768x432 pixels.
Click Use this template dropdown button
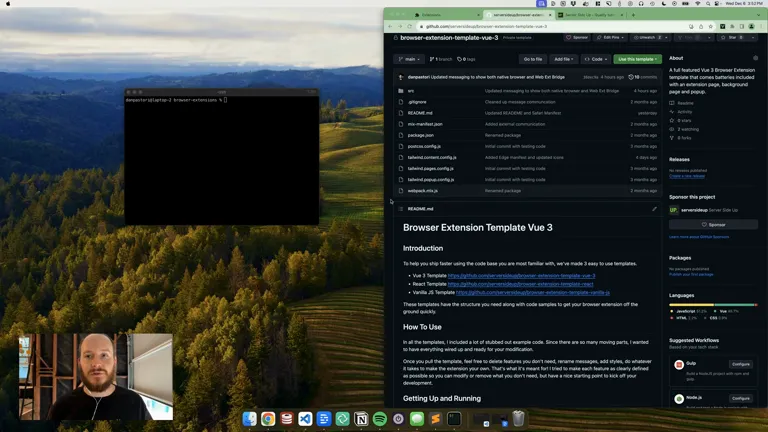(637, 59)
